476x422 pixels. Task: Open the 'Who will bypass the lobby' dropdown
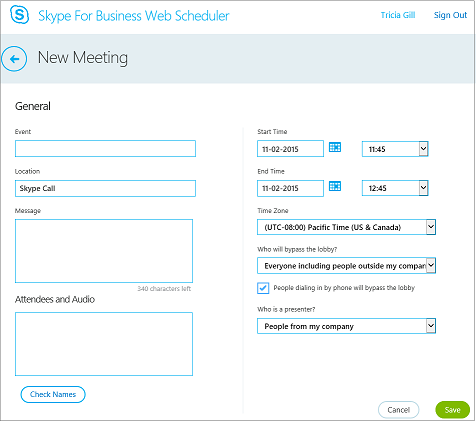pyautogui.click(x=346, y=266)
